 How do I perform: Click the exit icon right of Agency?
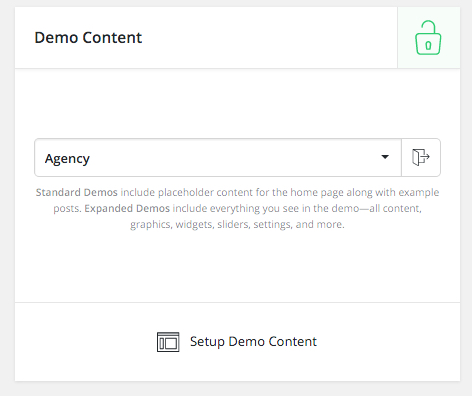pyautogui.click(x=421, y=157)
